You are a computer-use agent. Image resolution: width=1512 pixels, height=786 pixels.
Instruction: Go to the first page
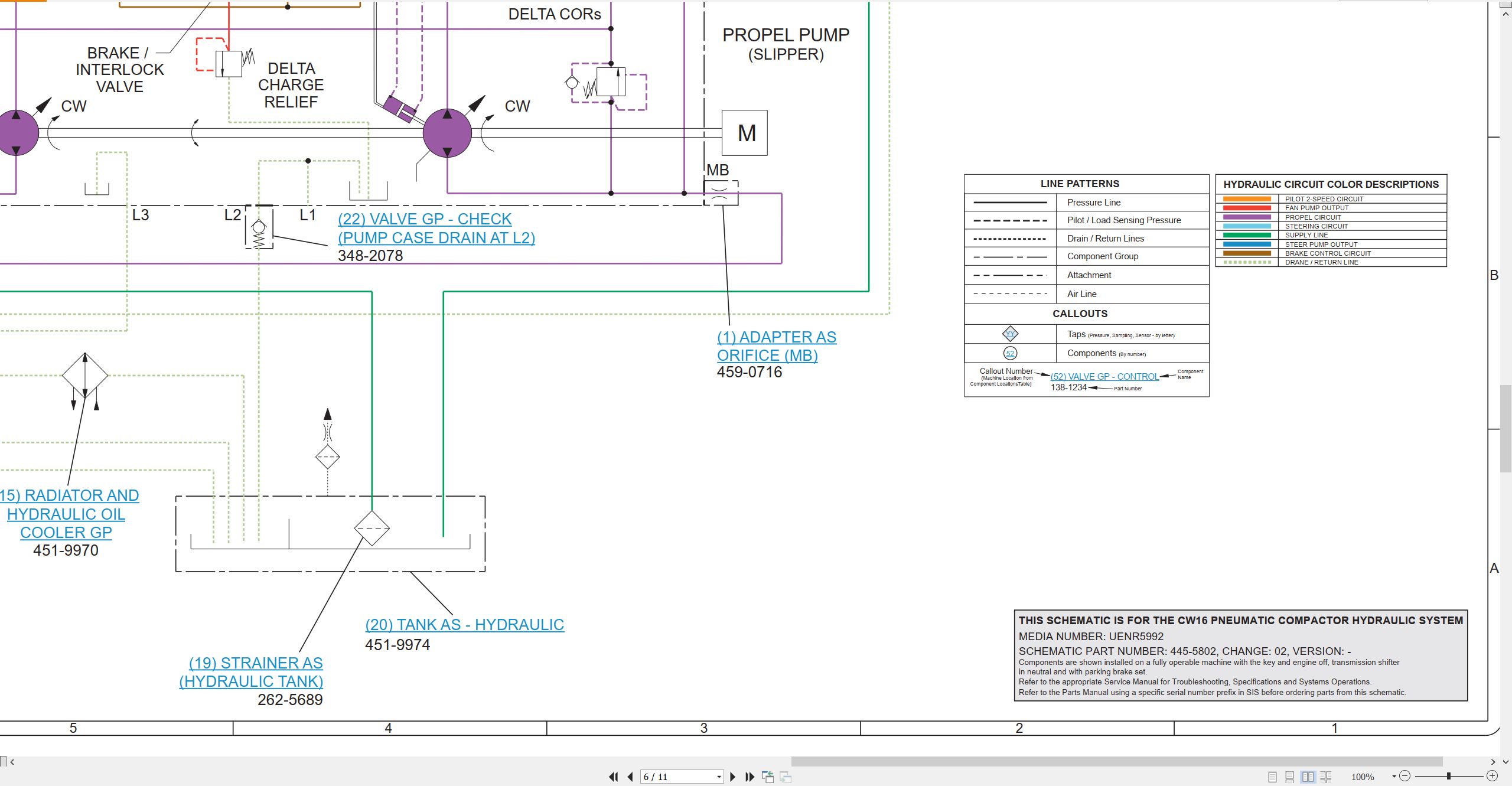pyautogui.click(x=613, y=777)
